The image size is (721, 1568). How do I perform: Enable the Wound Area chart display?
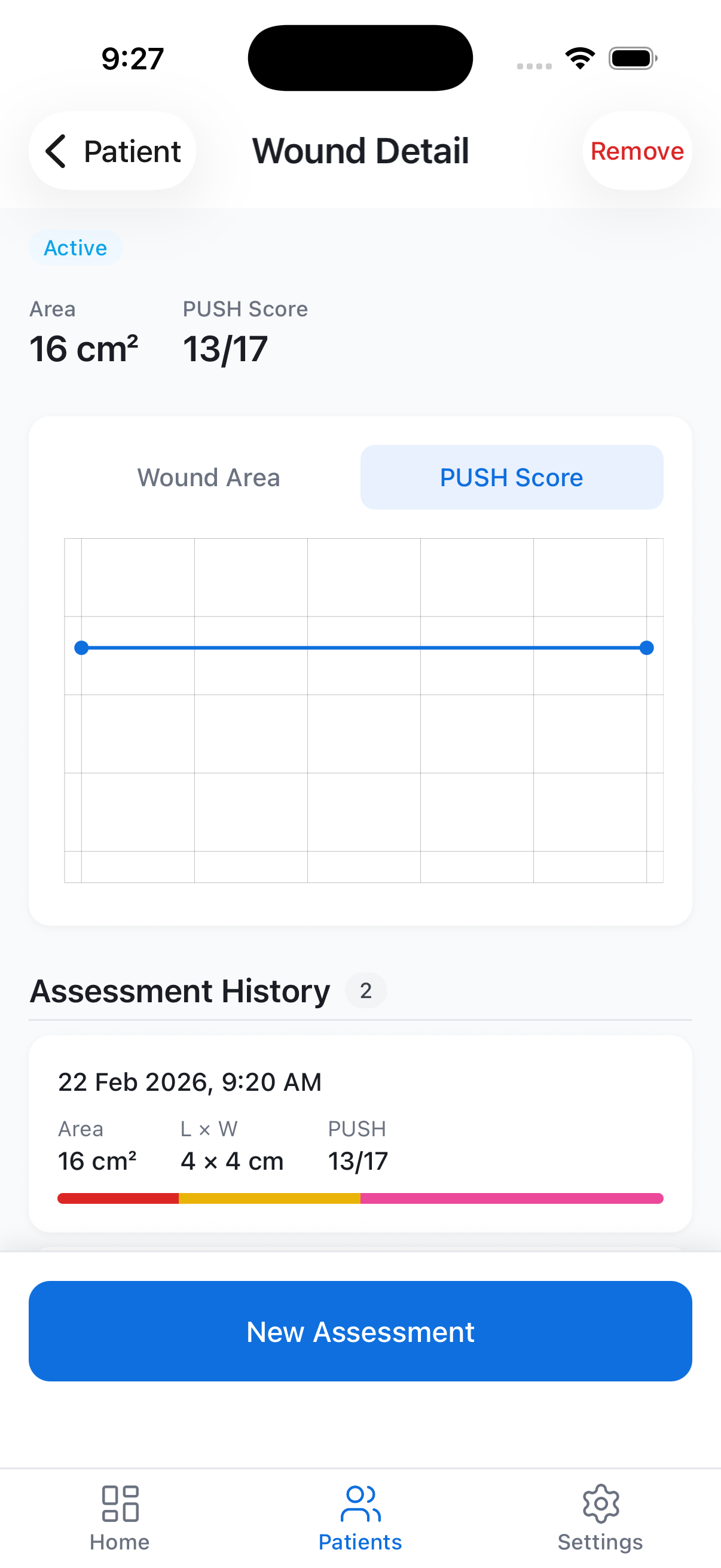click(x=209, y=477)
